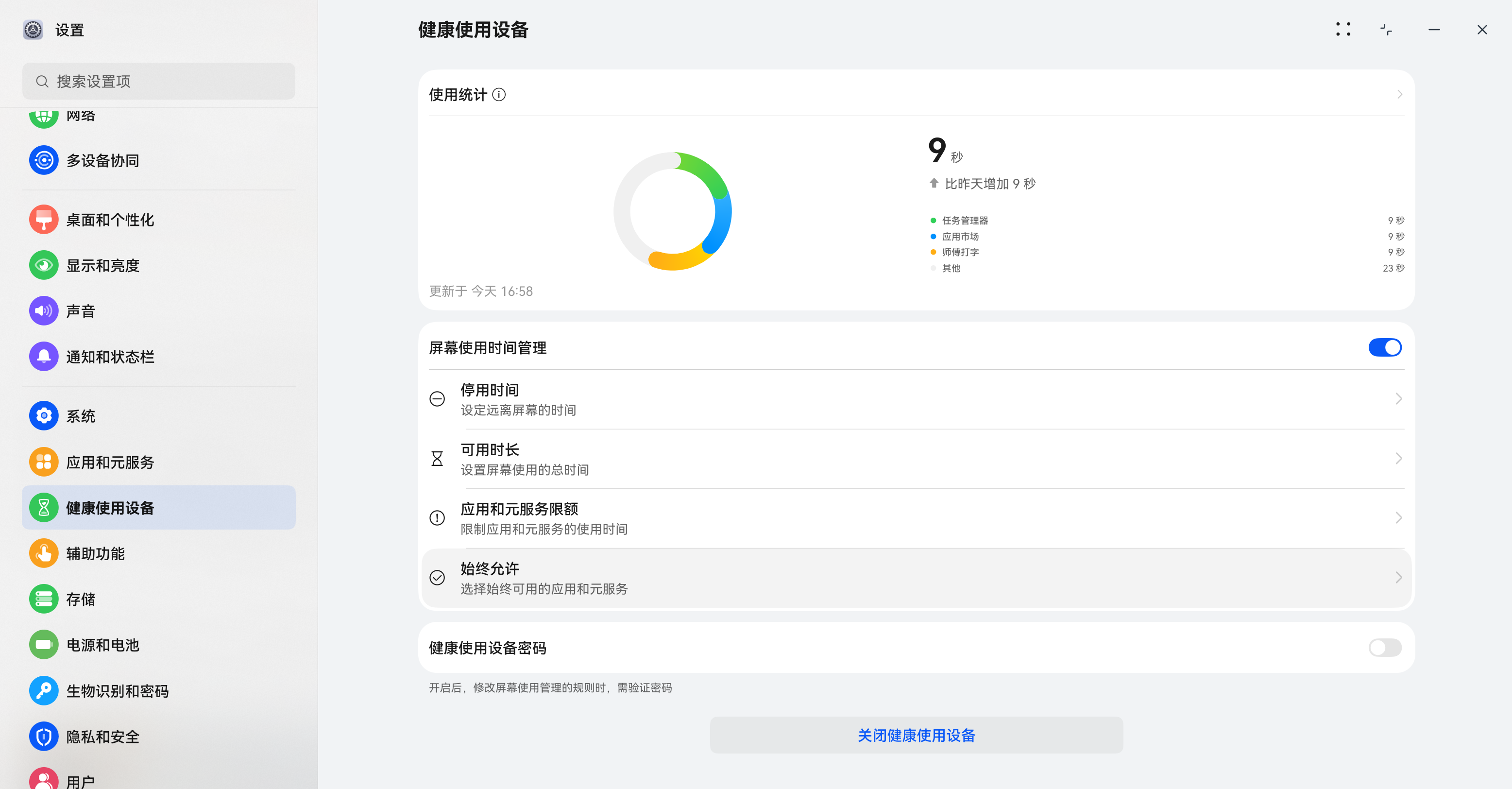Viewport: 1512px width, 789px height.
Task: Select the 声音 speaker icon in sidebar
Action: pyautogui.click(x=43, y=310)
